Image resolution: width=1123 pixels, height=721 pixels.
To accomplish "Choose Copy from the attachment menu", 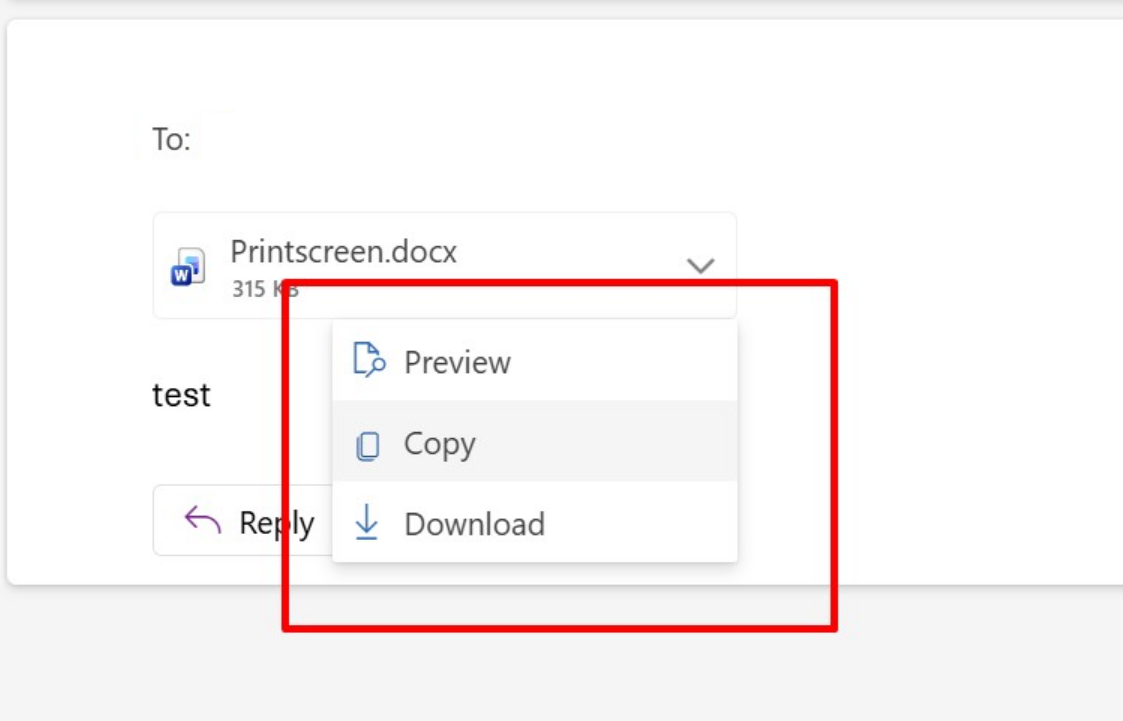I will tap(440, 443).
